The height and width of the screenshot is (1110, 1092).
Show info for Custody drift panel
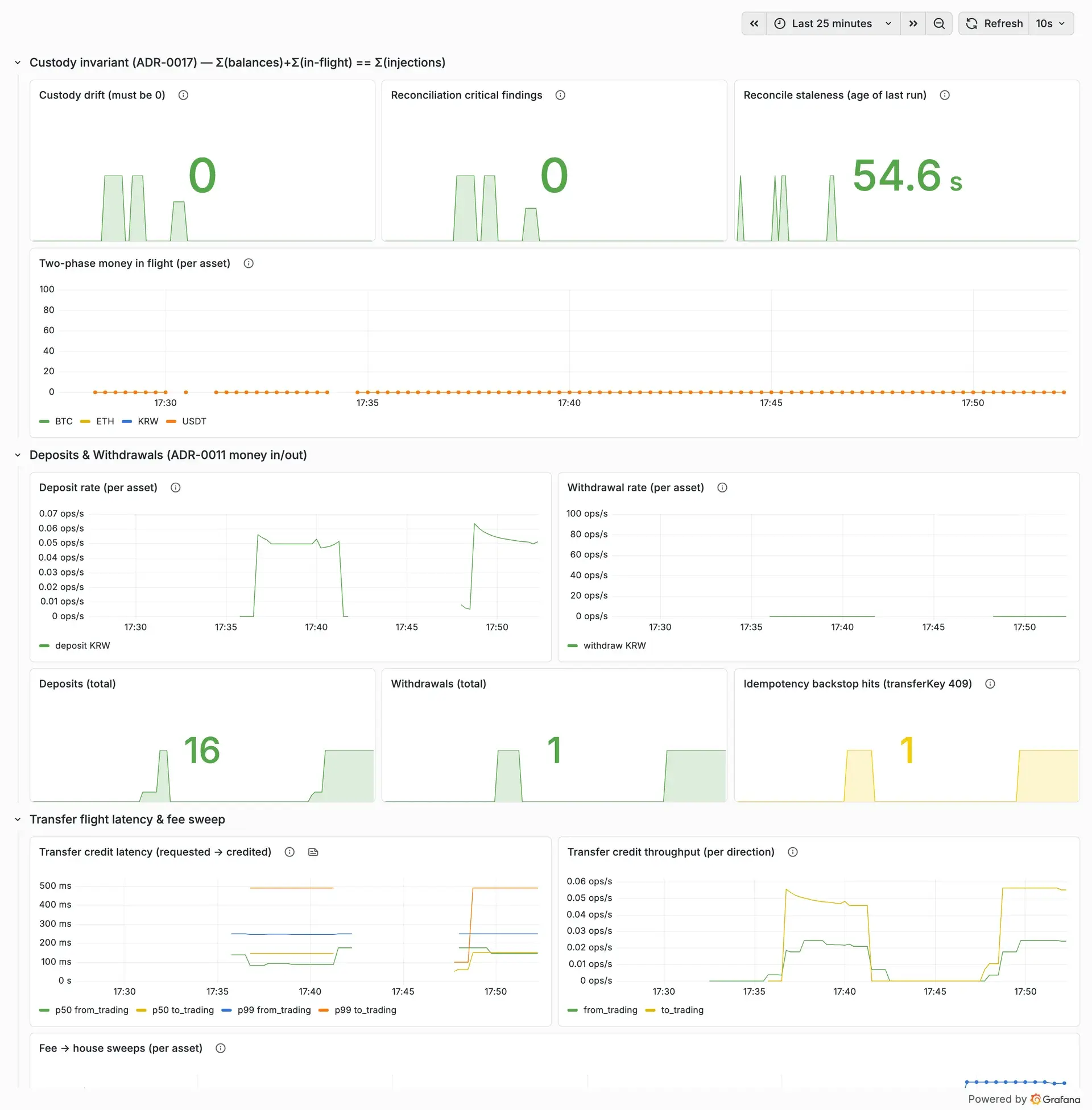(x=184, y=95)
